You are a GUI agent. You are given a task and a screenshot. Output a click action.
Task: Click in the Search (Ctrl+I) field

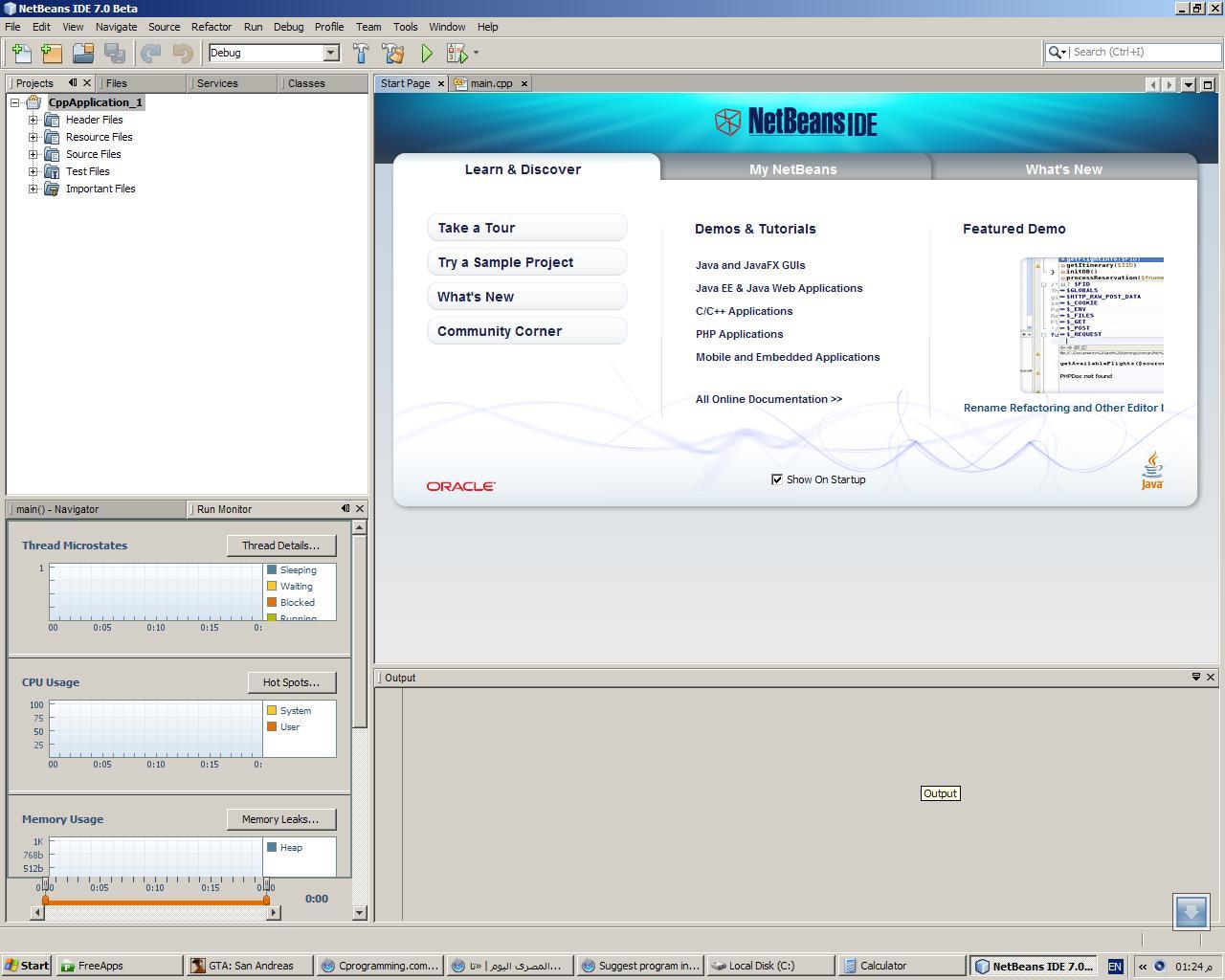[x=1145, y=53]
